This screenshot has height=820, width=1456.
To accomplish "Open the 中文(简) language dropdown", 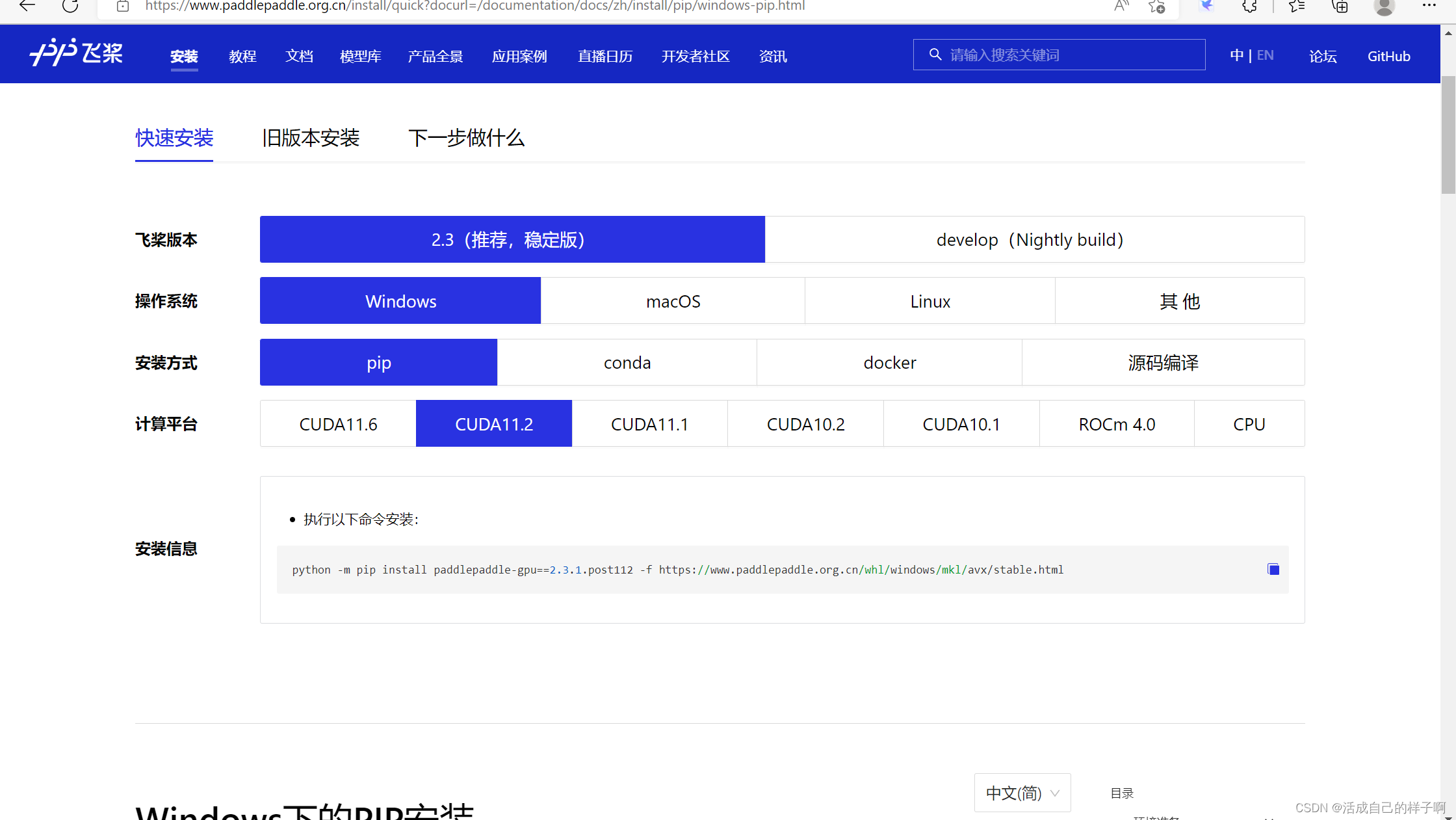I will [x=1022, y=793].
